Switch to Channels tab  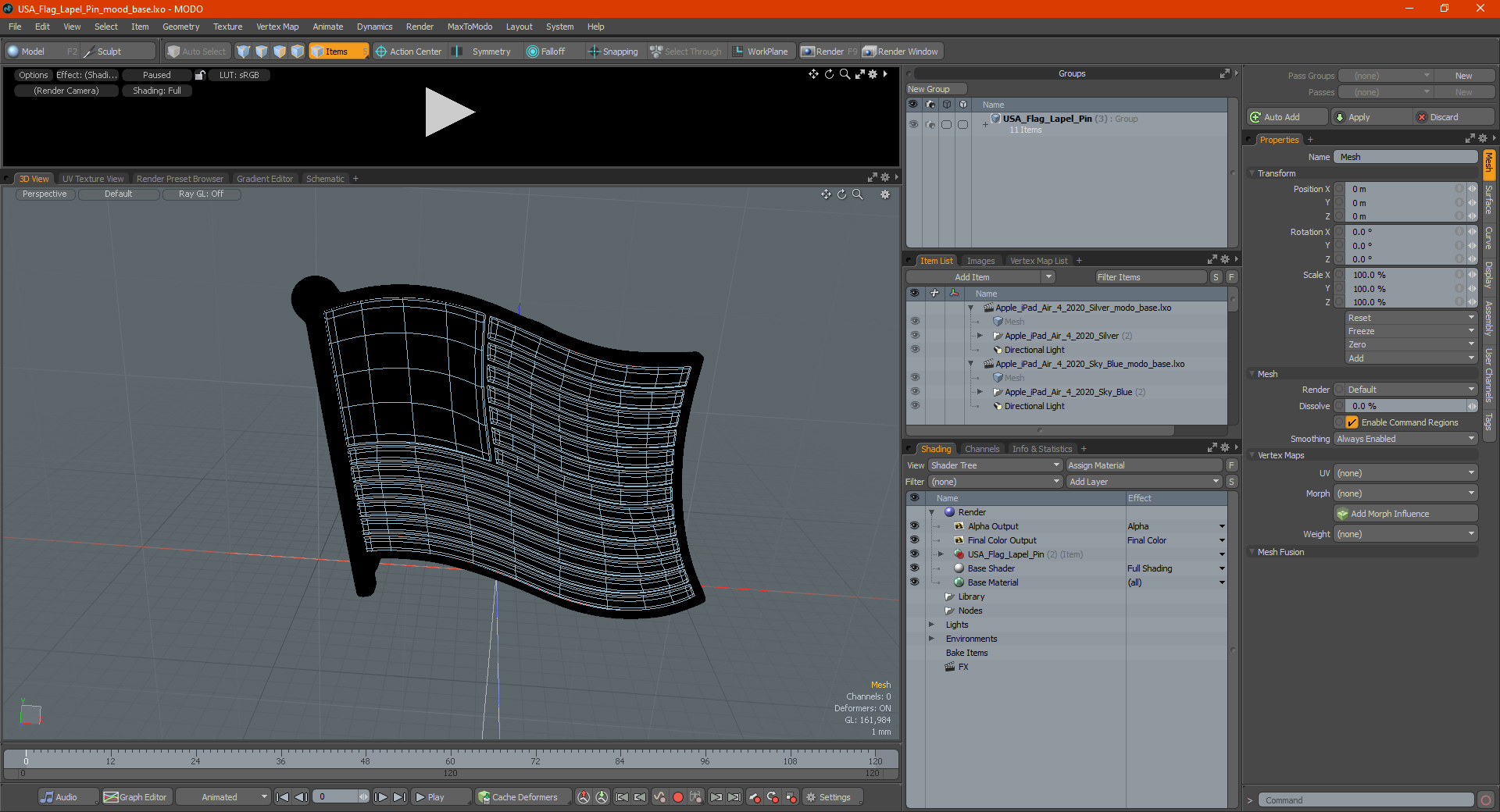[x=982, y=449]
